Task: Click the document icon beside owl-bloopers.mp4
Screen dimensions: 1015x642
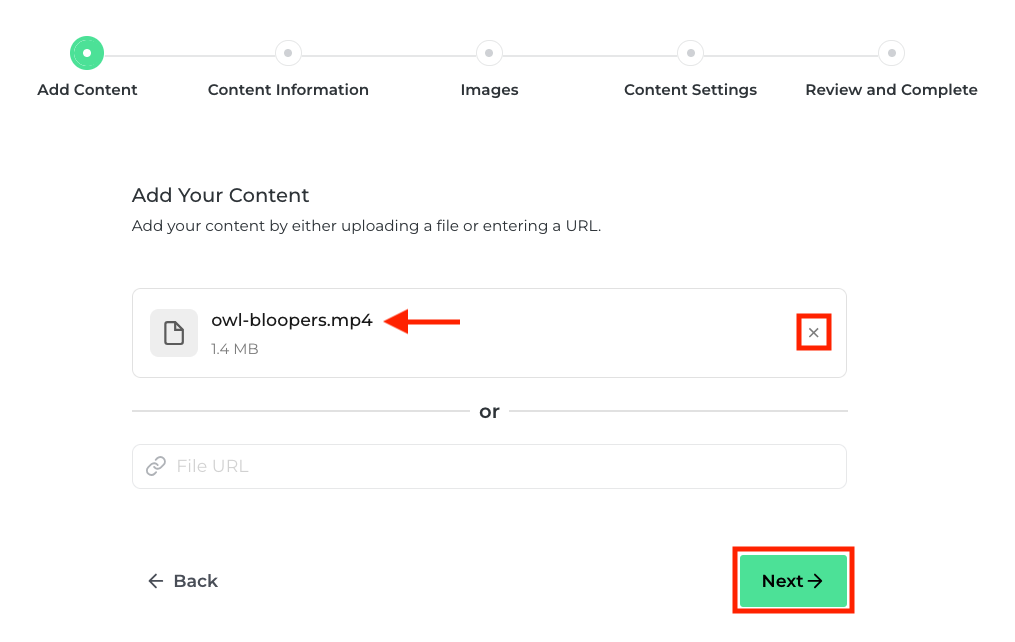Action: click(x=174, y=333)
